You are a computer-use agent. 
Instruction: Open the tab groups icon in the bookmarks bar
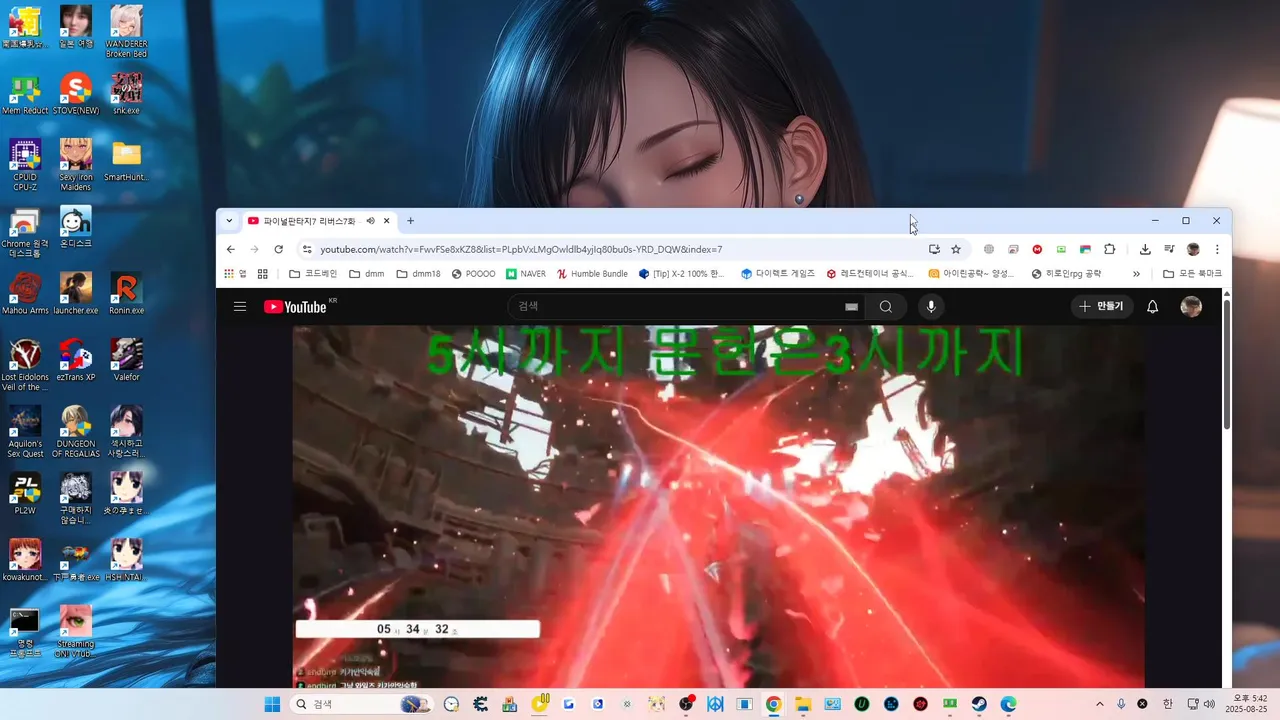click(263, 273)
